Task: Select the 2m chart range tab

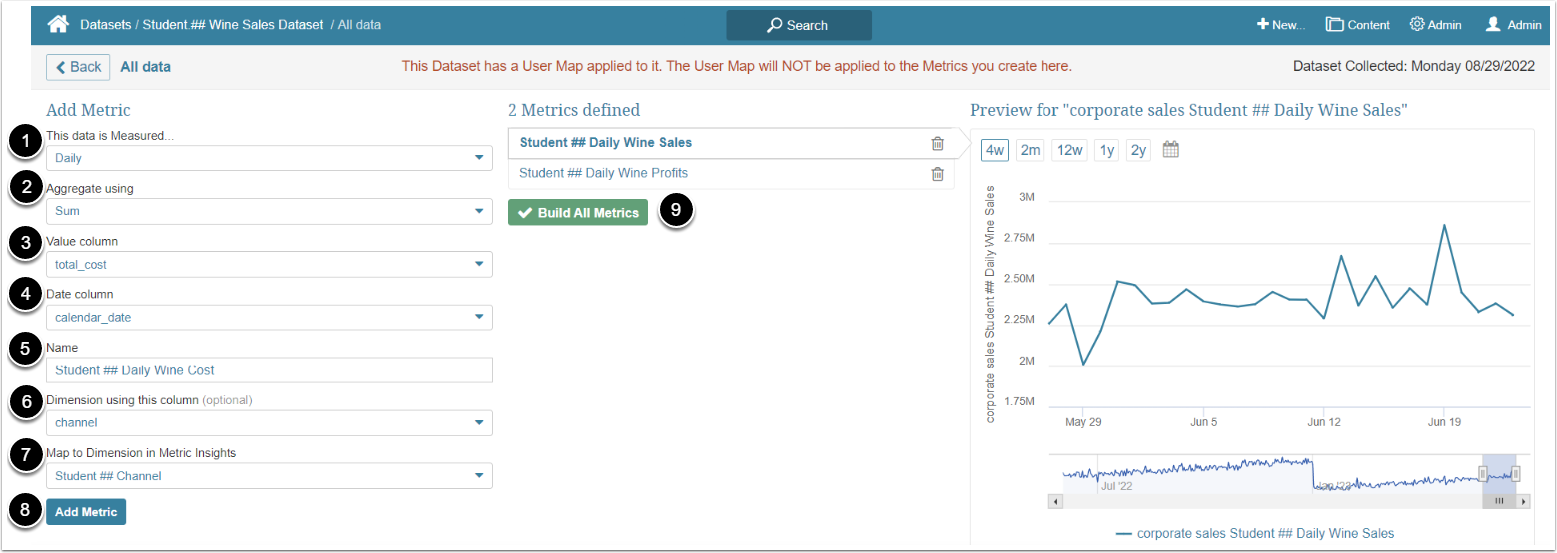Action: click(1030, 150)
